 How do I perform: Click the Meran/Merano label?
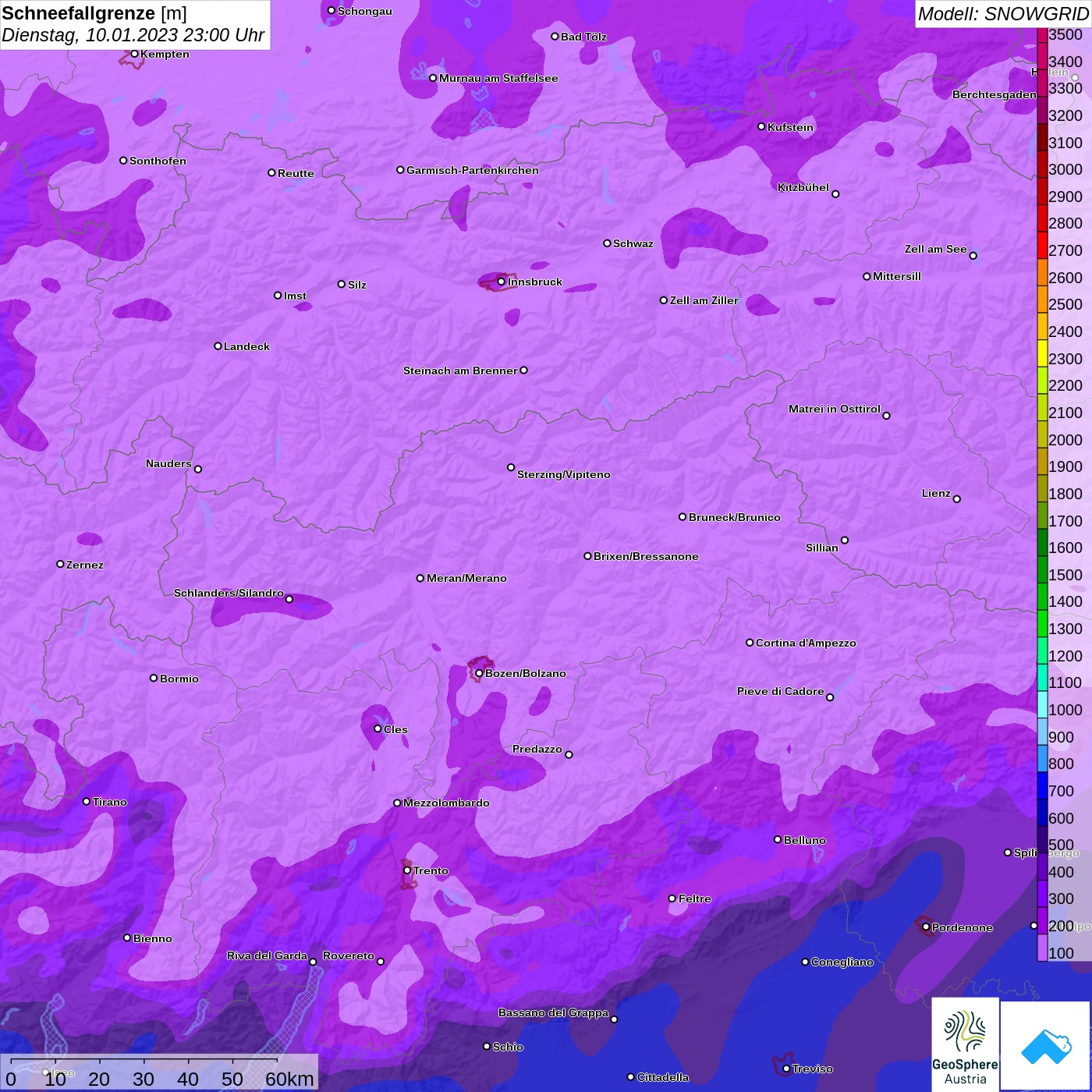pos(466,578)
